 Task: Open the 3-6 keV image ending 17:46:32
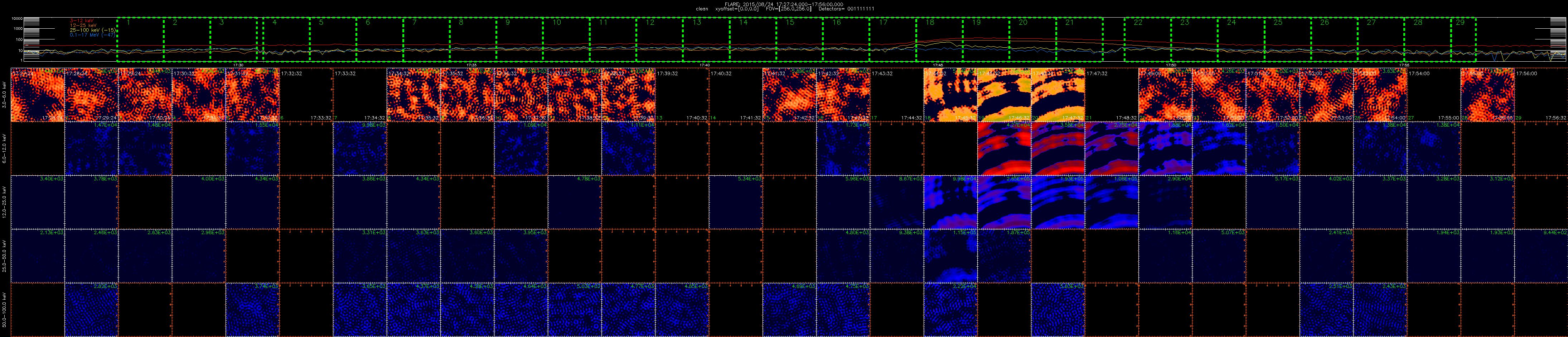(x=1005, y=94)
